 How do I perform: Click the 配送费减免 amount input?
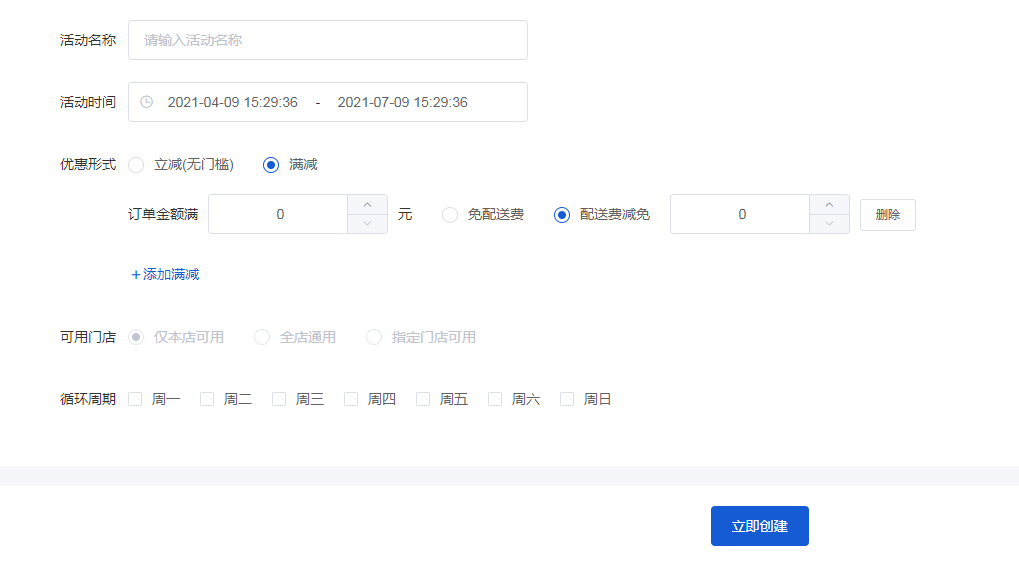[x=740, y=214]
